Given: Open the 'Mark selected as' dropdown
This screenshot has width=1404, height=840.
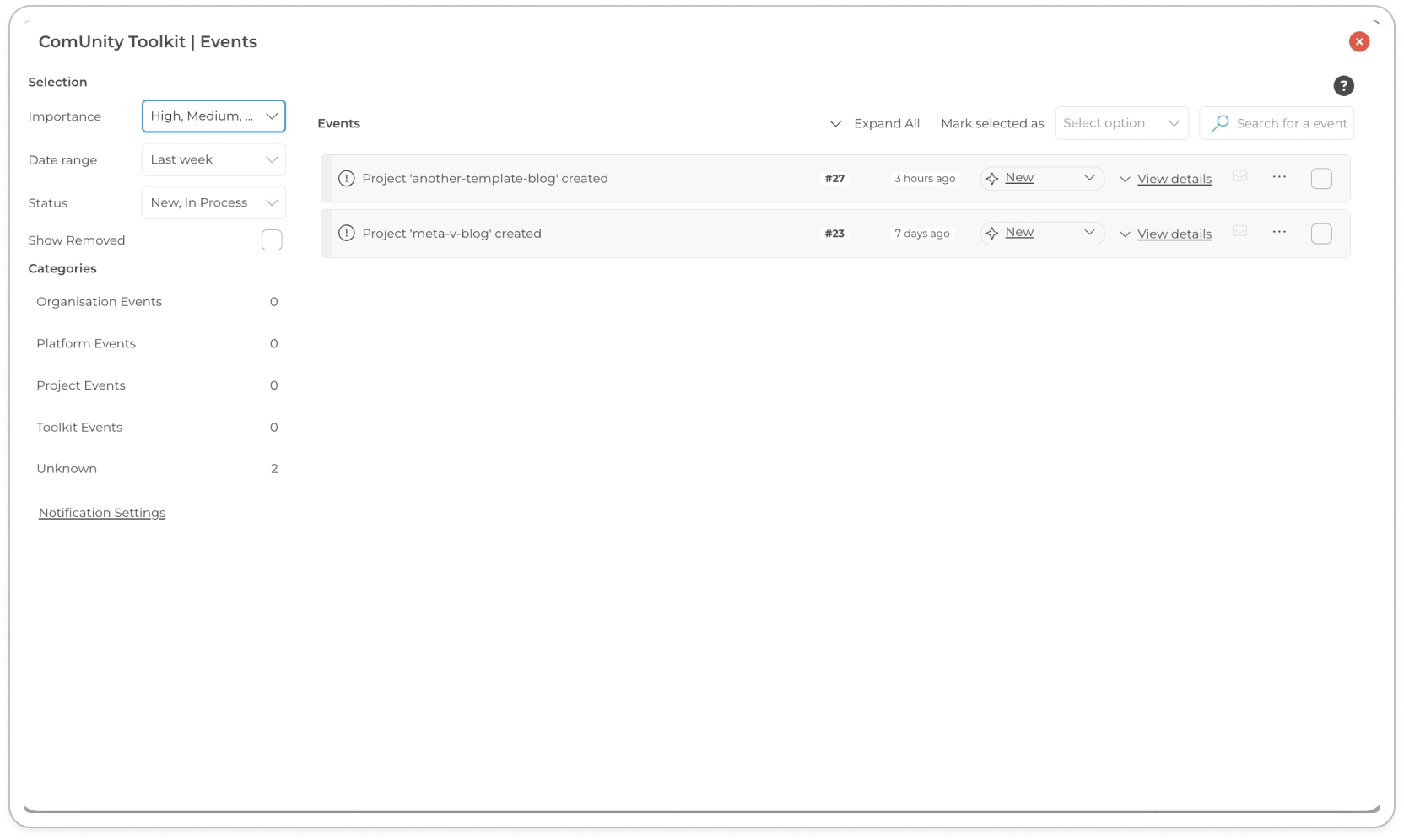Looking at the screenshot, I should pyautogui.click(x=1120, y=123).
